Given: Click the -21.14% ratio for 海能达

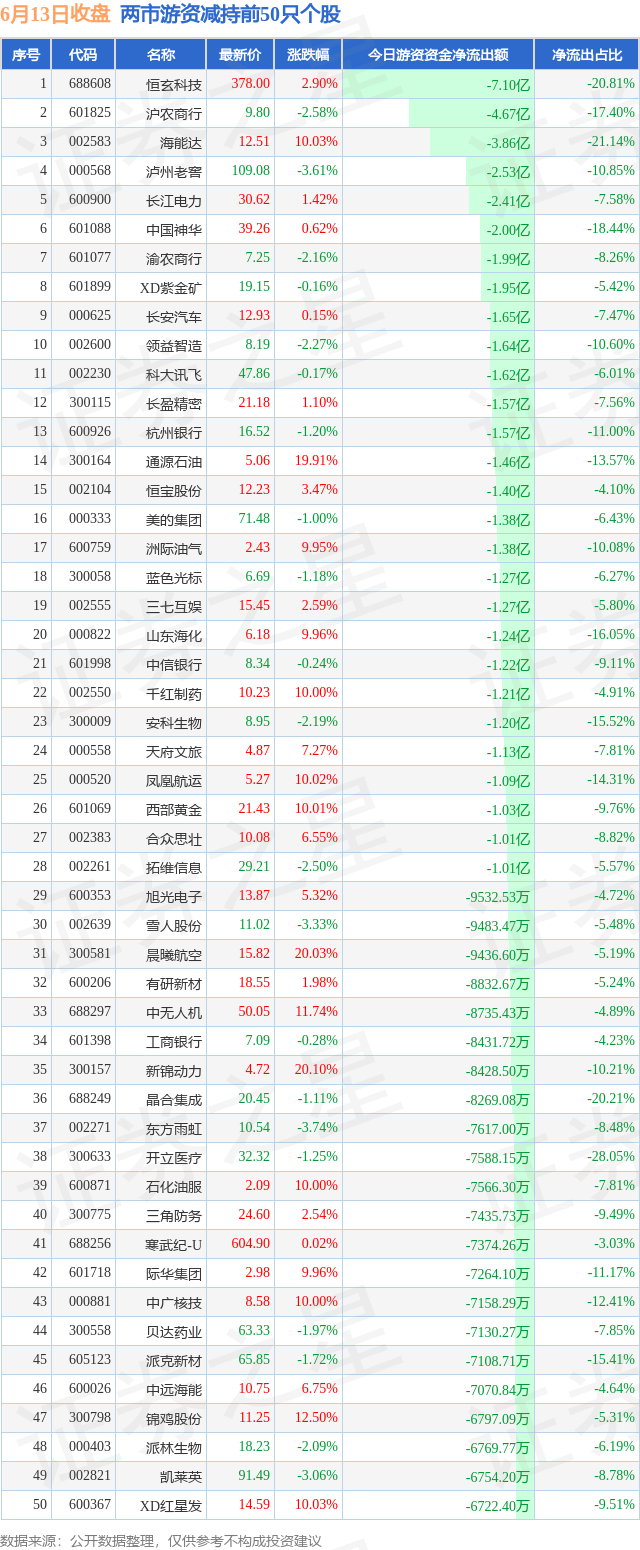Looking at the screenshot, I should click(611, 142).
